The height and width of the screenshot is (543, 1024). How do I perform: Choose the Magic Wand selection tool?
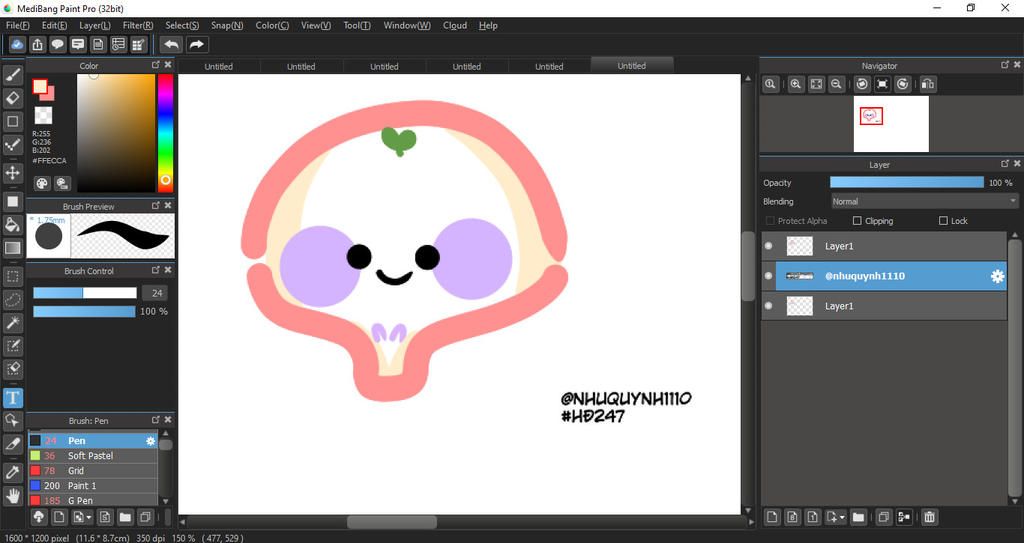pyautogui.click(x=13, y=322)
